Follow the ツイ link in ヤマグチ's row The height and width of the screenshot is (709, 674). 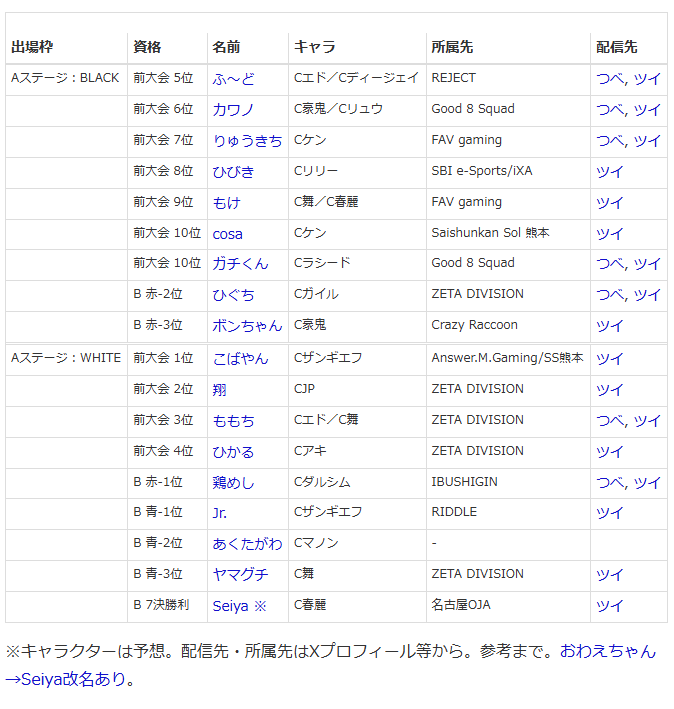[x=609, y=575]
